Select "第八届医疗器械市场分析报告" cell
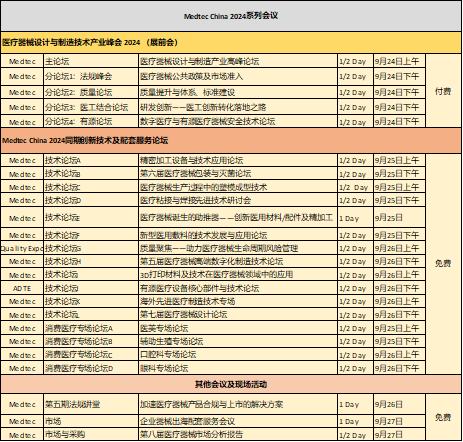Image resolution: width=463 pixels, height=442 pixels. coord(238,434)
